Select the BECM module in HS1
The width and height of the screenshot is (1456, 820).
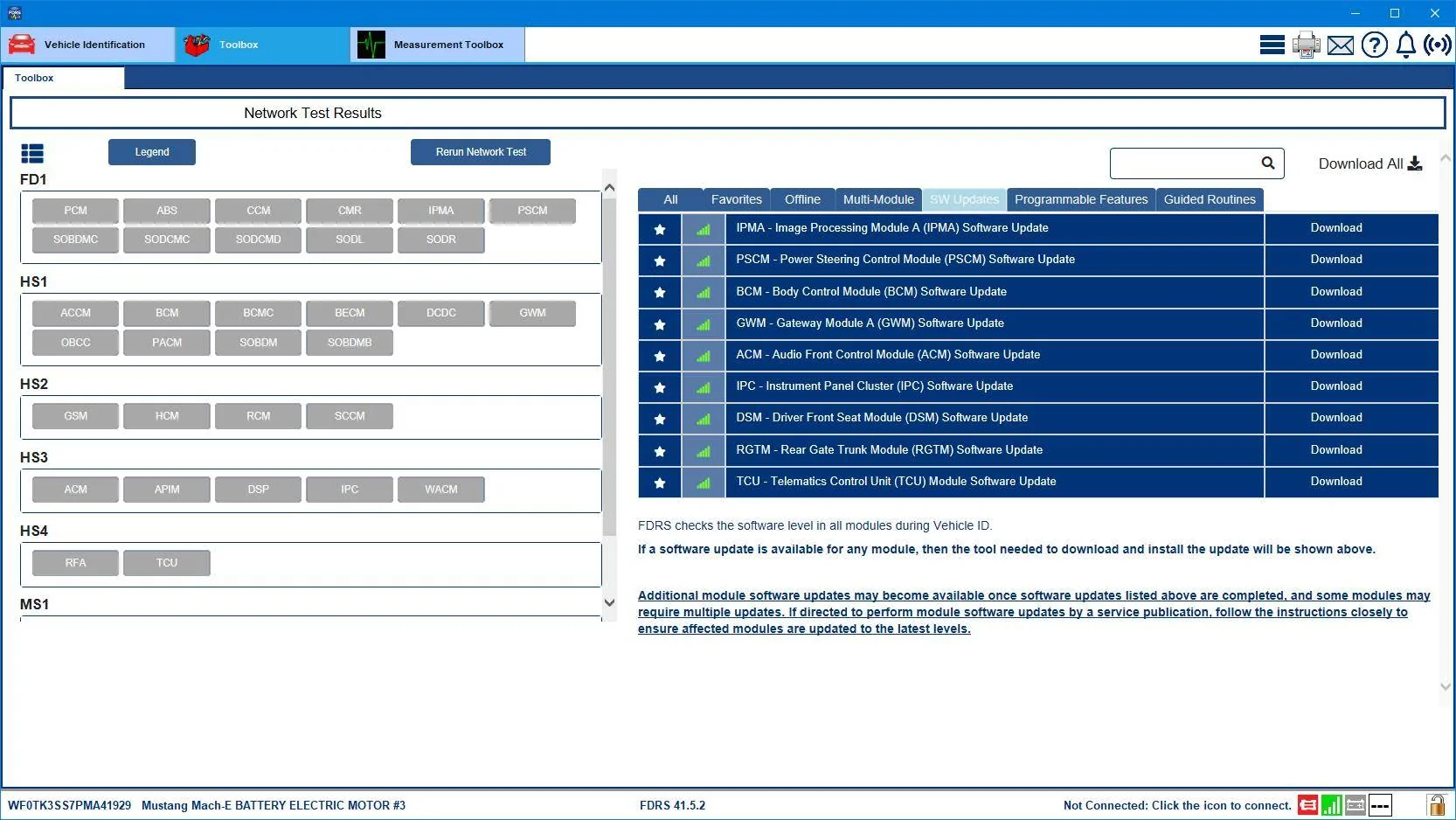[x=350, y=313]
